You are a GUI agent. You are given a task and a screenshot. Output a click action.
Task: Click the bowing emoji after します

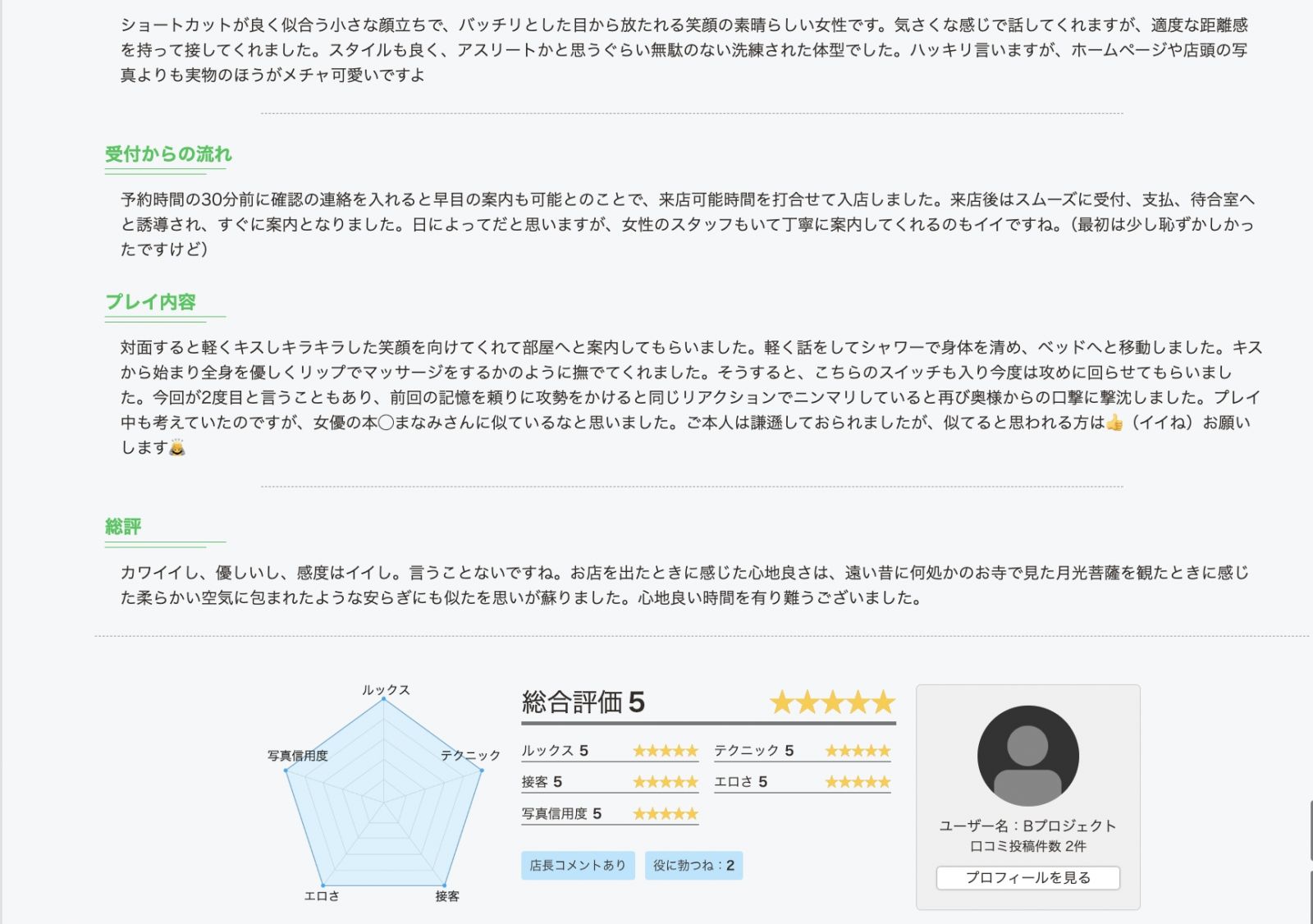[176, 448]
